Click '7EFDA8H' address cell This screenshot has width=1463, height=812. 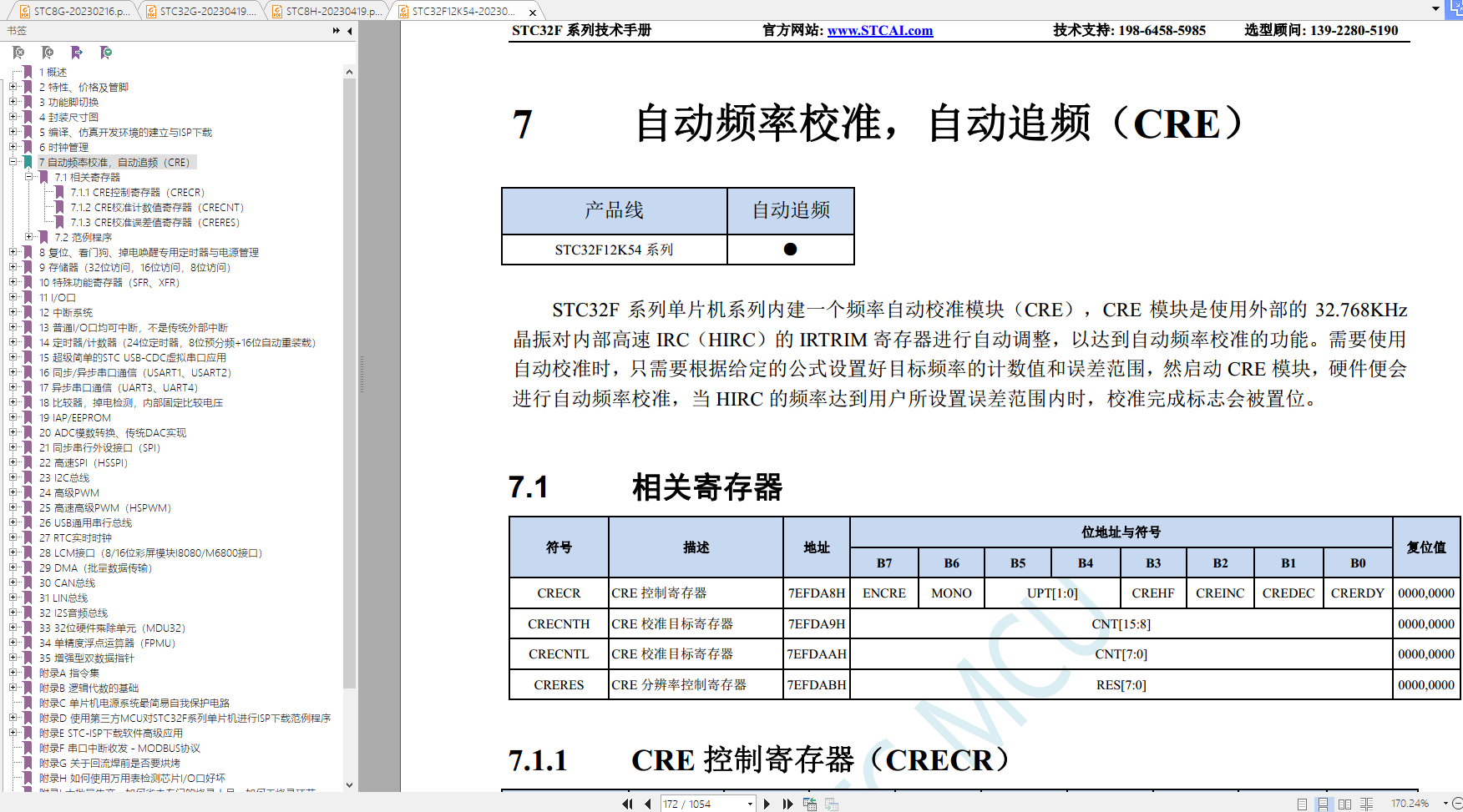tap(817, 593)
